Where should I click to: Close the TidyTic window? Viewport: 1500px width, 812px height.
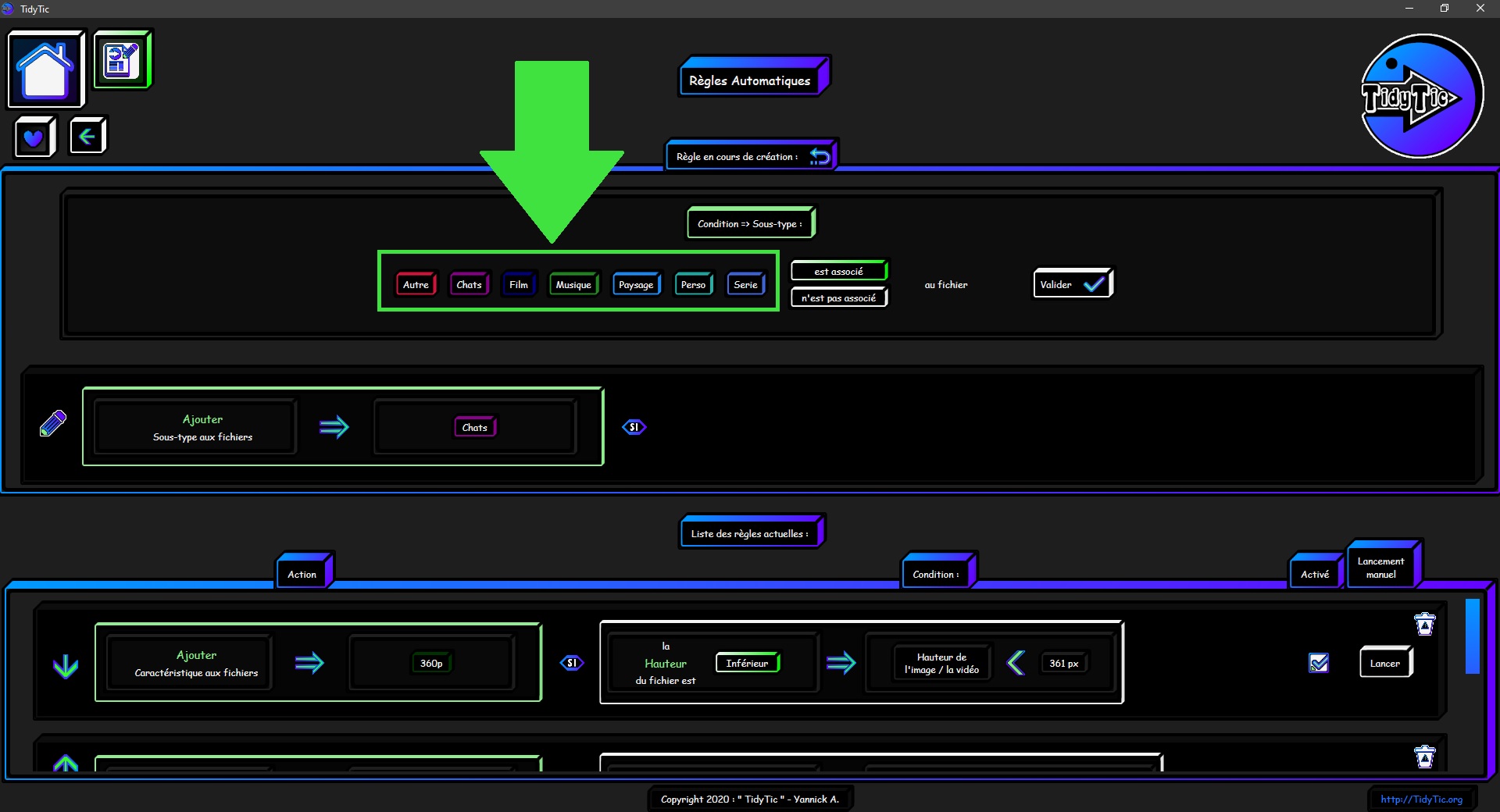1480,9
